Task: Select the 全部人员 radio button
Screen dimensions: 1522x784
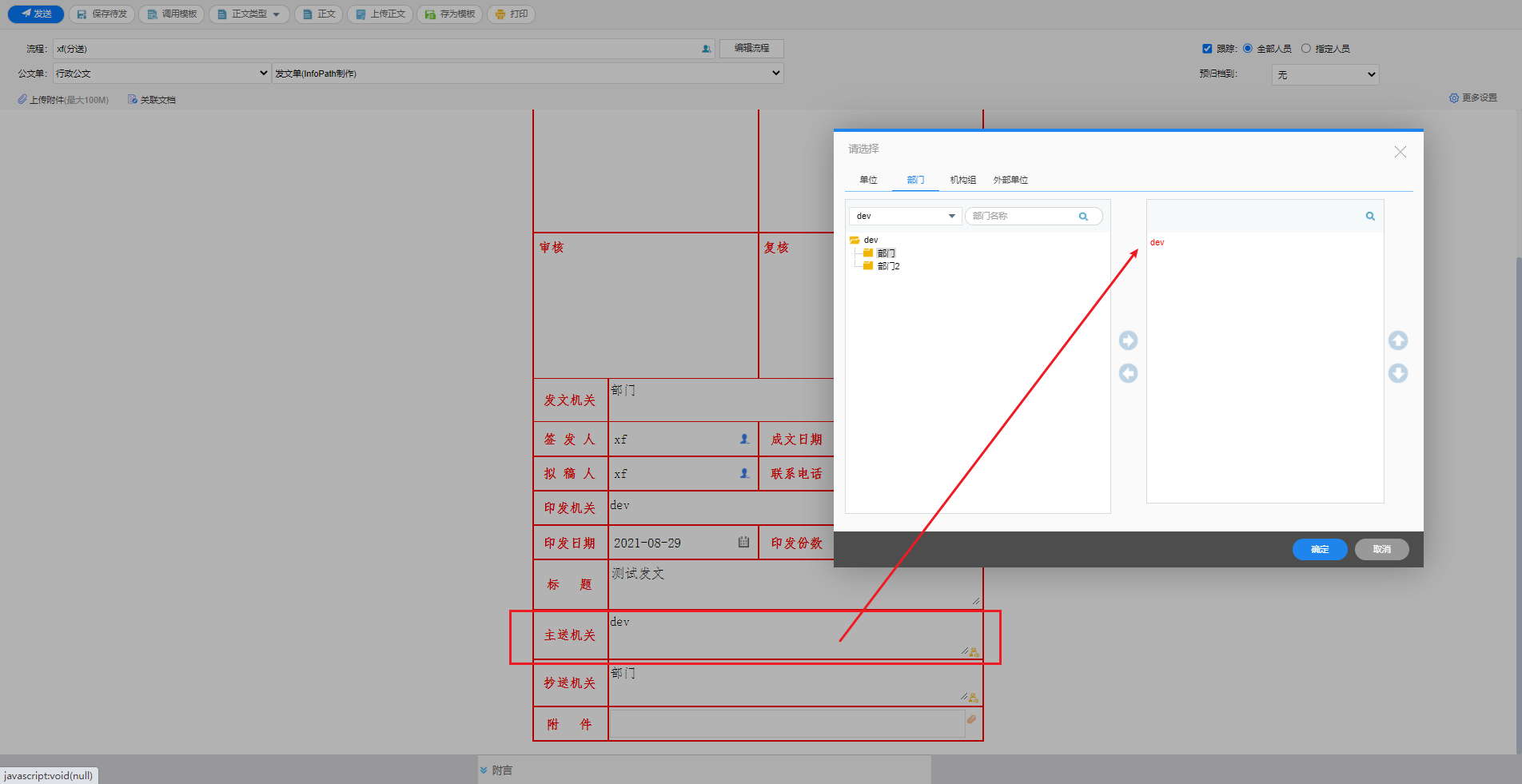Action: click(x=1247, y=49)
